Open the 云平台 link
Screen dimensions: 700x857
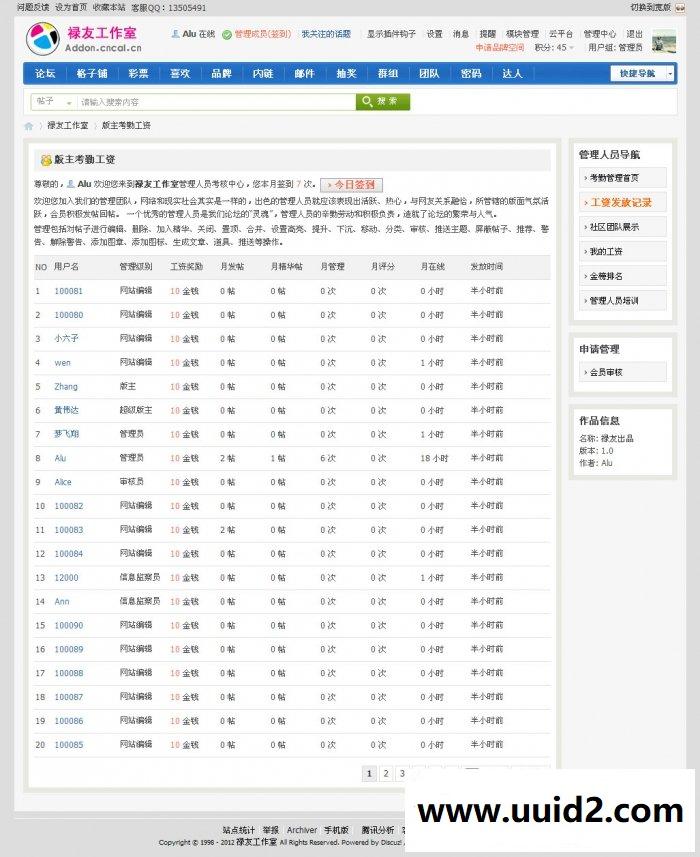point(561,34)
